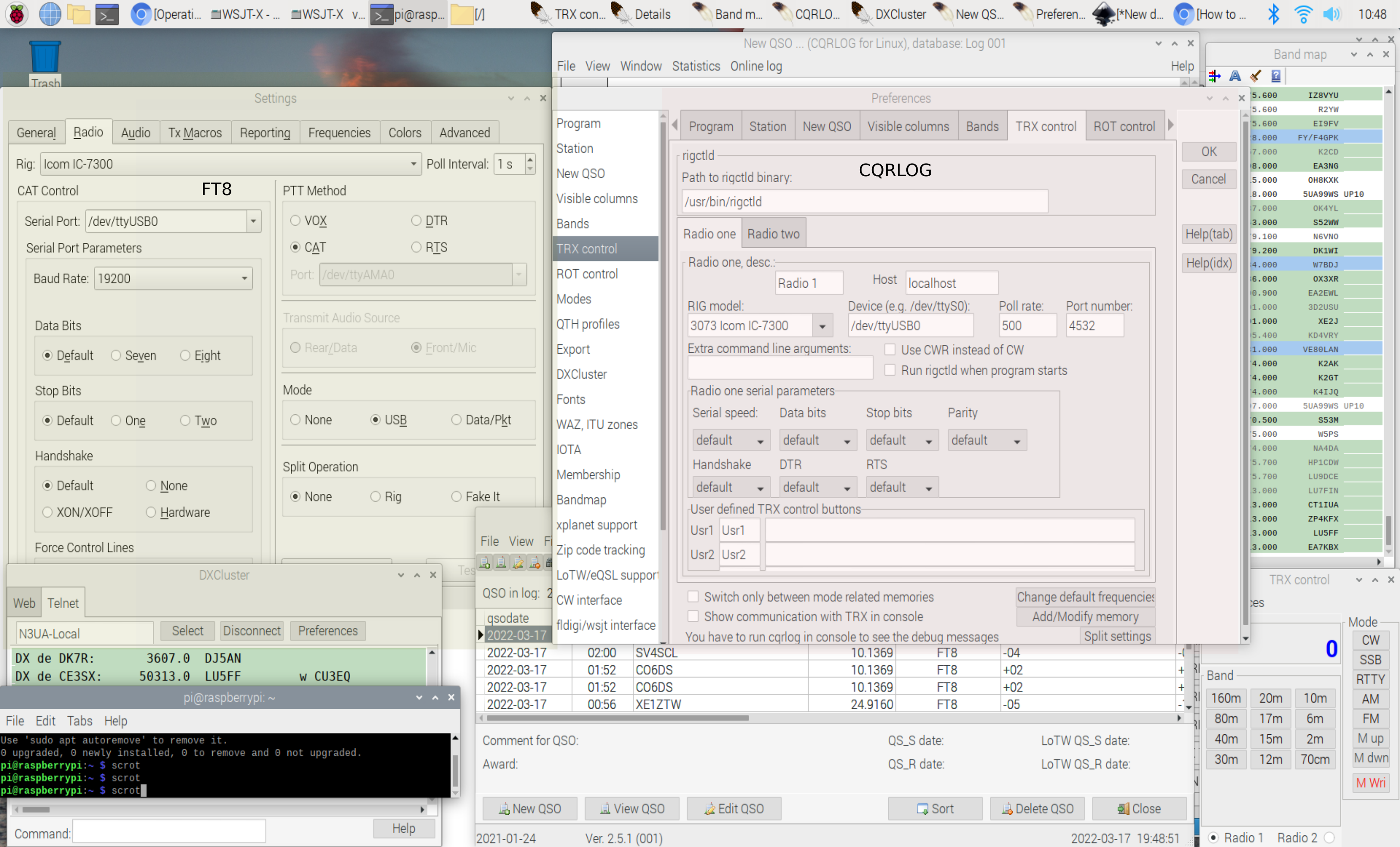Click Band map help book icon

(1276, 75)
